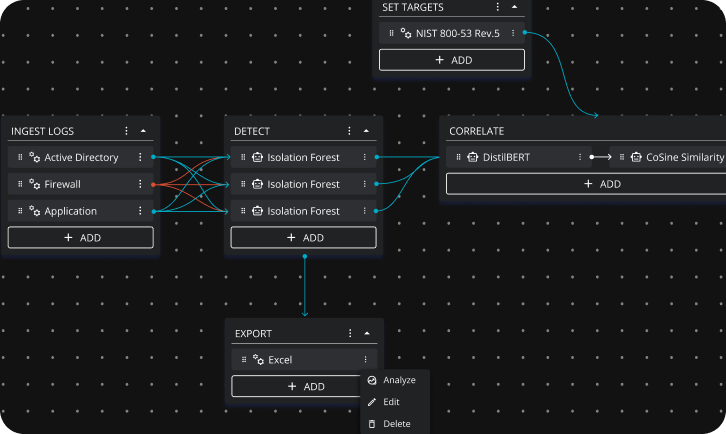Click the CoSine Similarity model icon
Viewport: 726px width, 434px height.
[636, 158]
